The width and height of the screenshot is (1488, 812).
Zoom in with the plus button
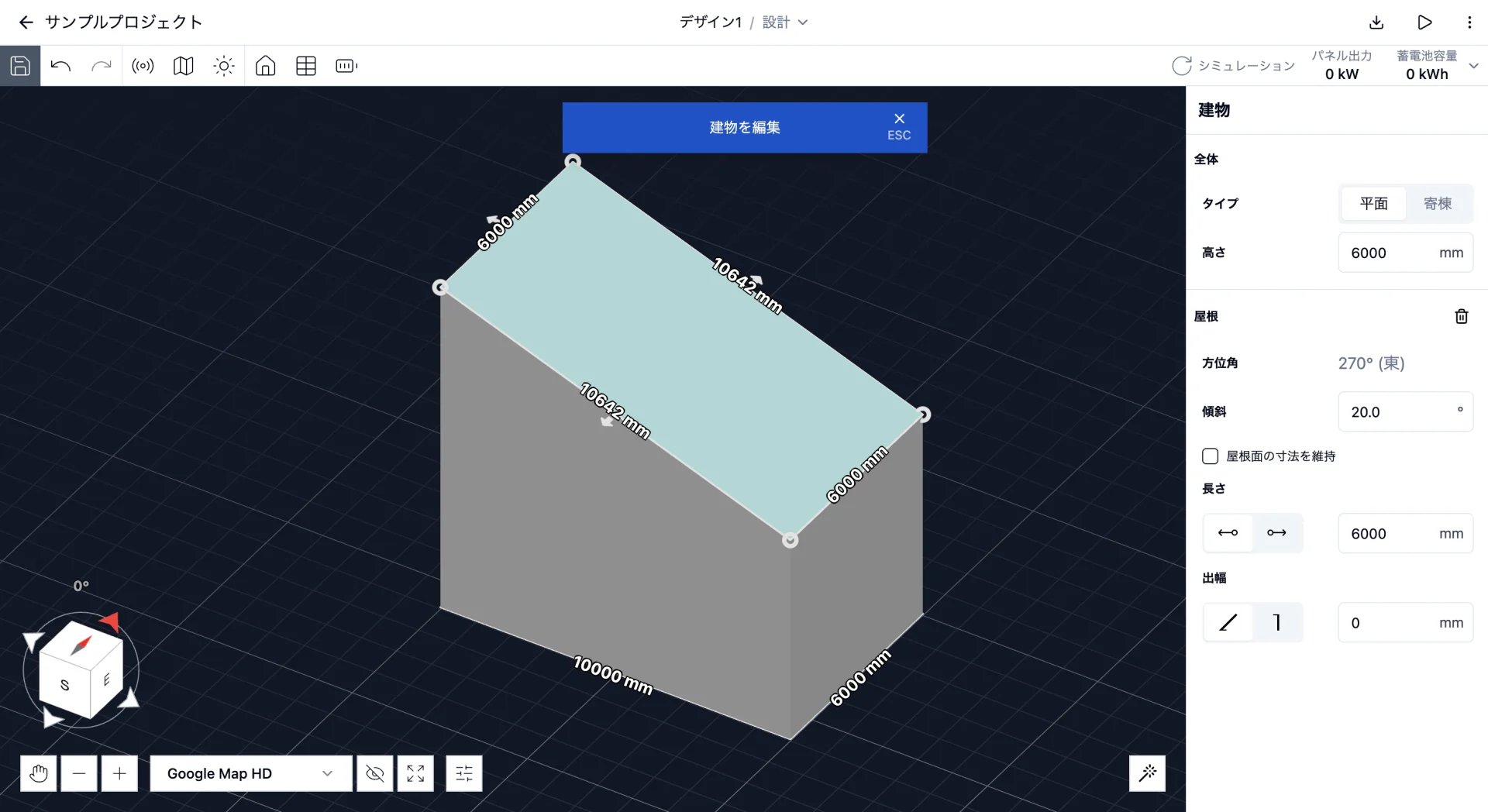tap(119, 773)
